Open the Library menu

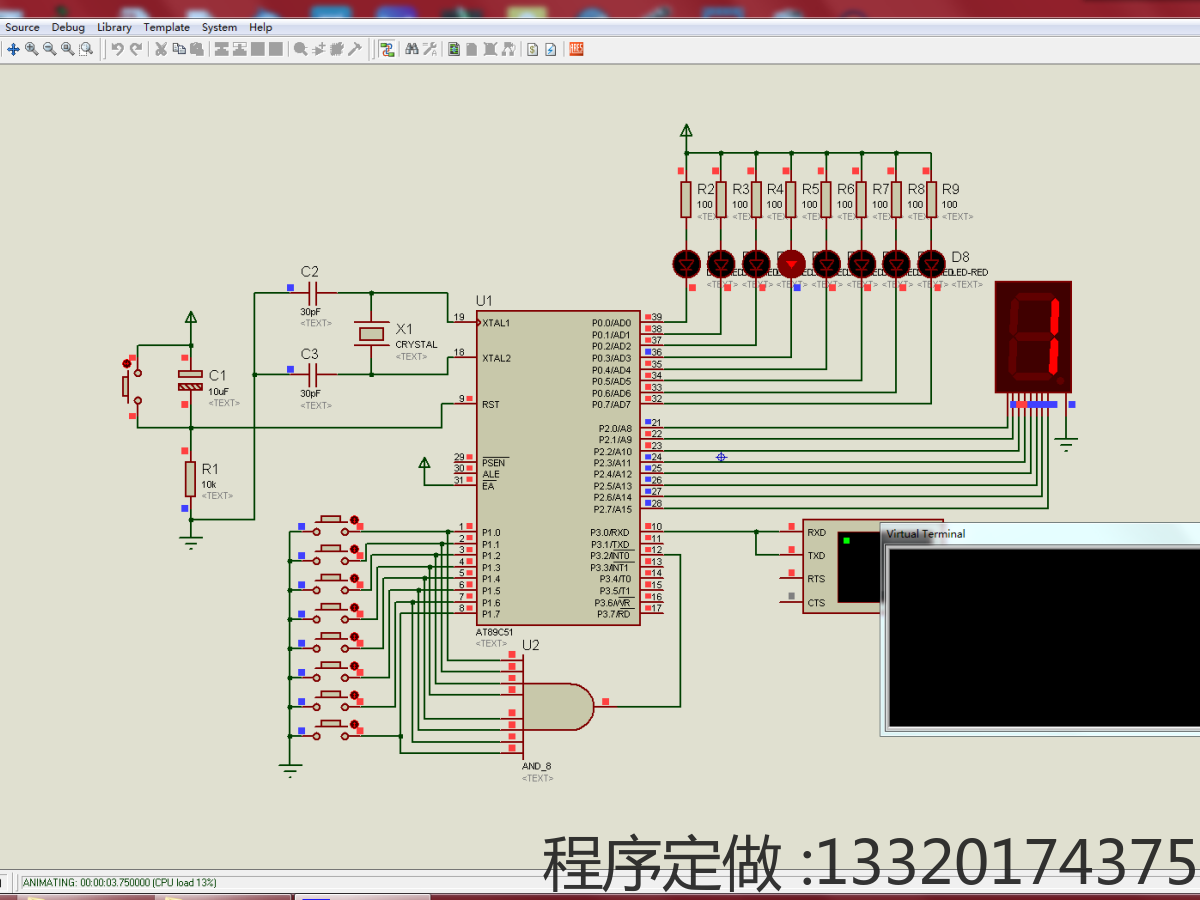[x=114, y=27]
